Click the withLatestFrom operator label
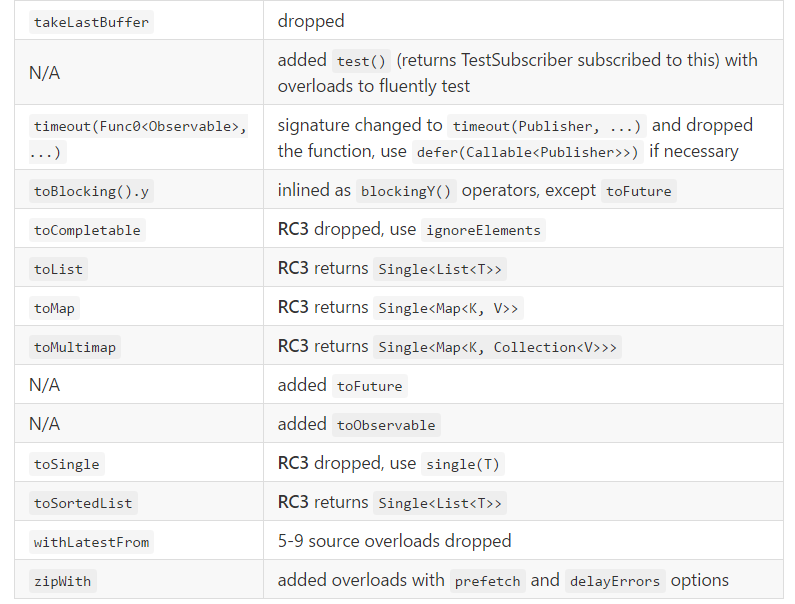 tap(91, 542)
